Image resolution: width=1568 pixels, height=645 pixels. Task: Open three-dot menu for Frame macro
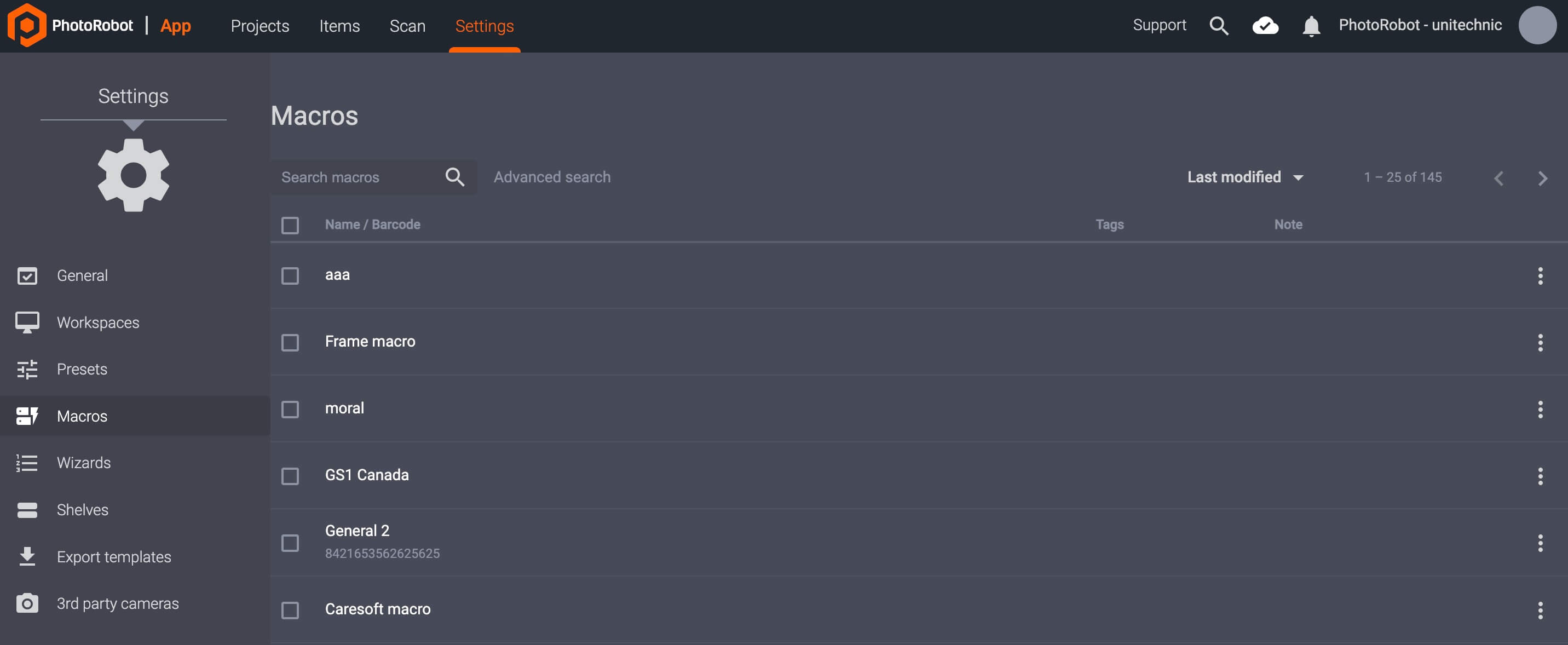click(1540, 343)
